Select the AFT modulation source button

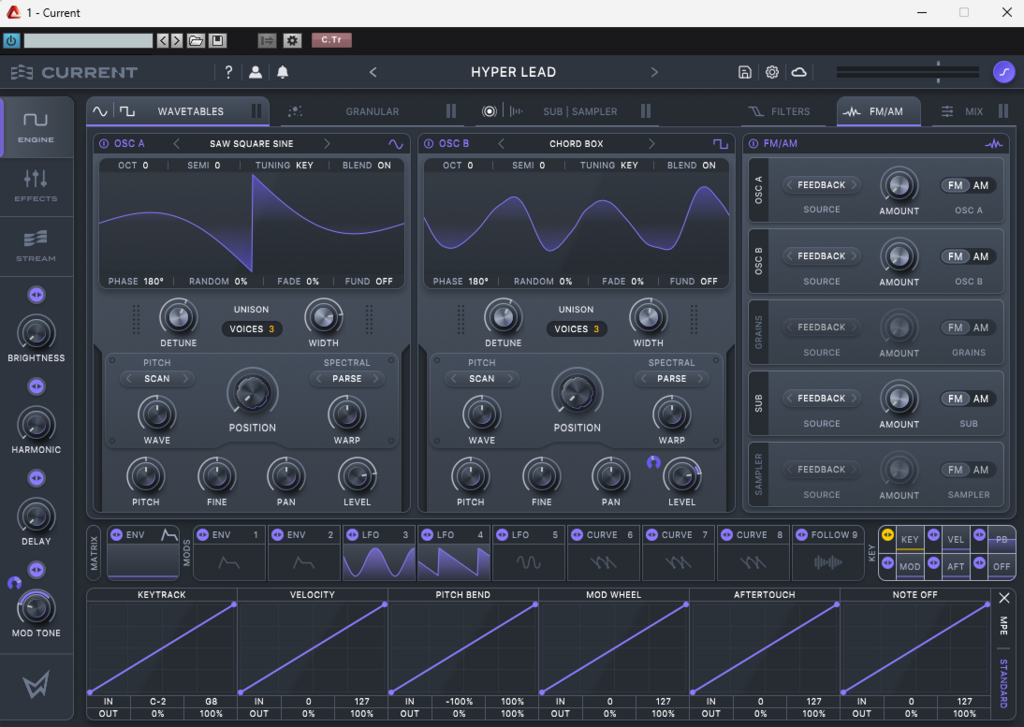click(955, 566)
